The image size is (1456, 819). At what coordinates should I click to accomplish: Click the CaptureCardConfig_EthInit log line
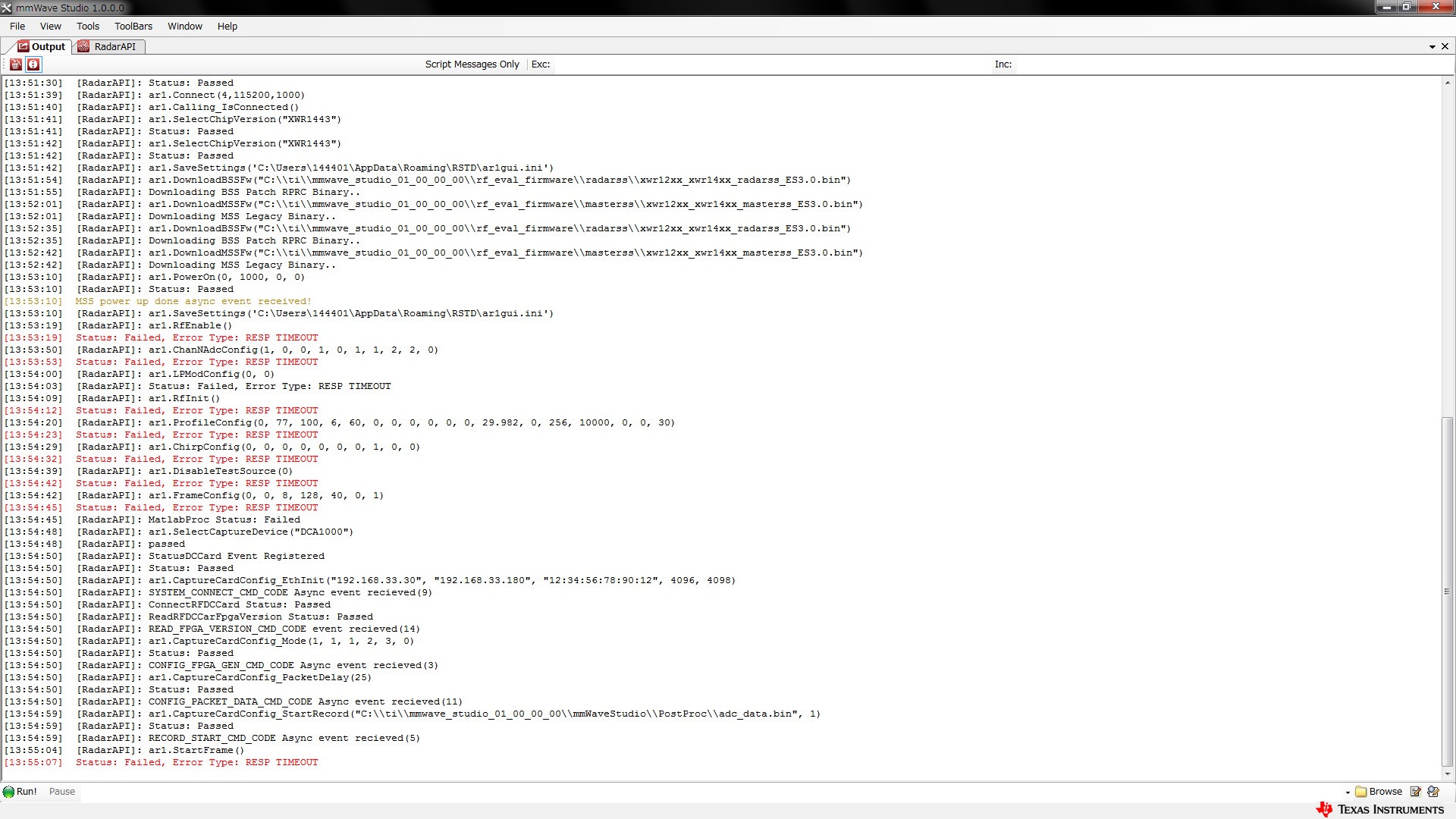tap(369, 580)
